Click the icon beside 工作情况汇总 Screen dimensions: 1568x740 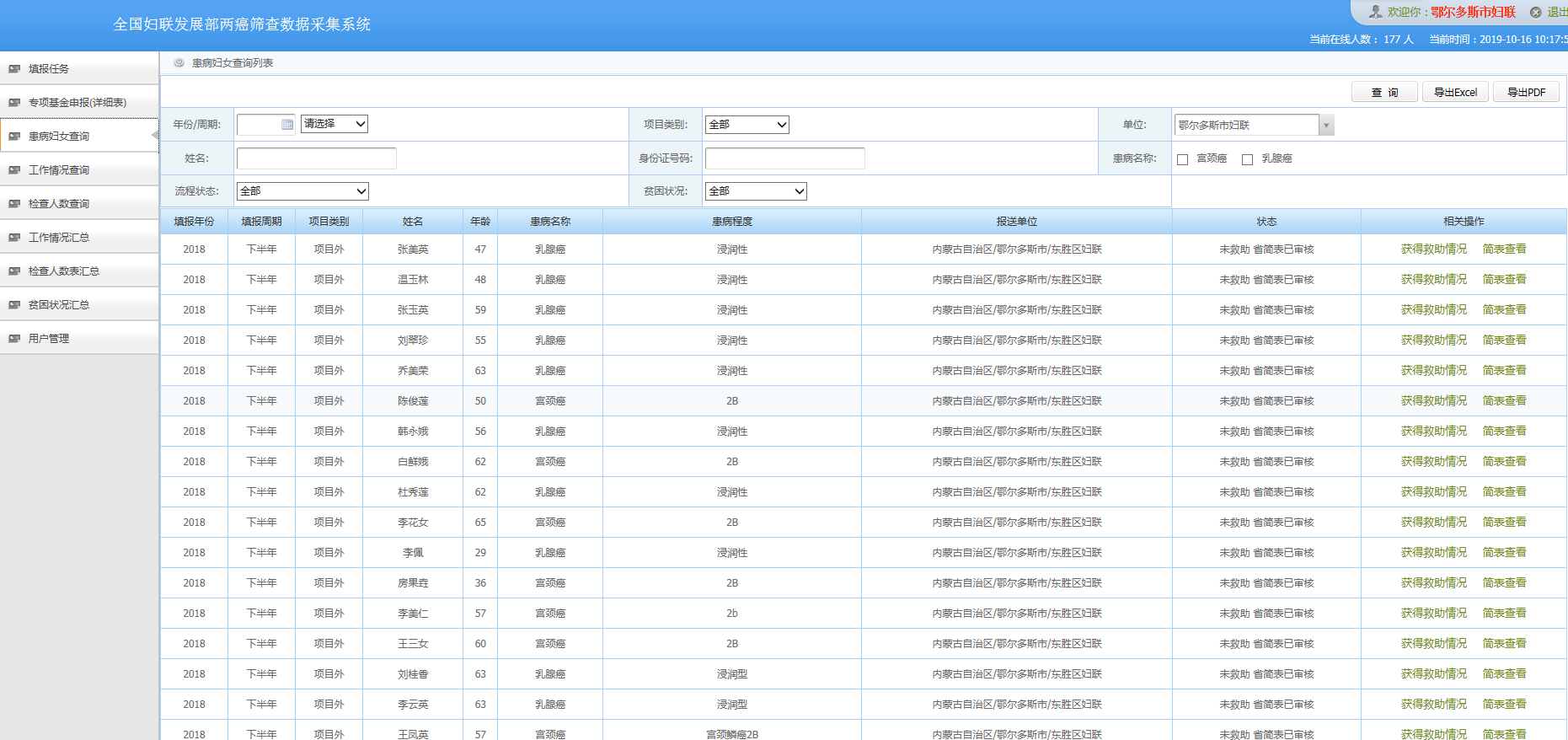[14, 238]
